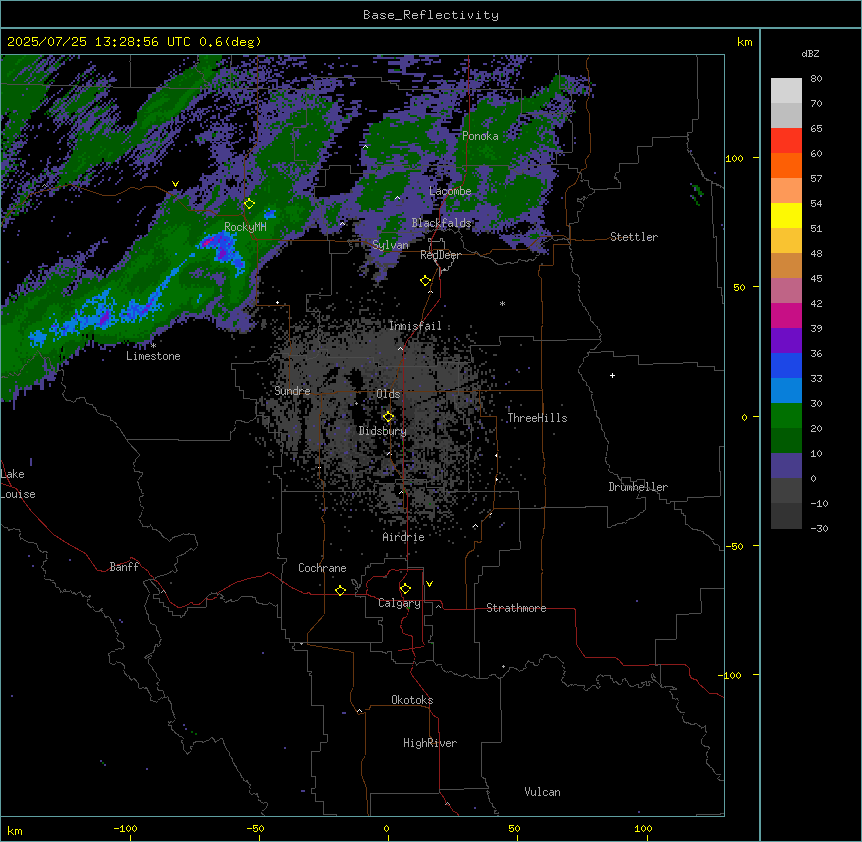Image resolution: width=862 pixels, height=842 pixels.
Task: Select the purple 36-39 dBZ legend swatch
Action: (786, 340)
